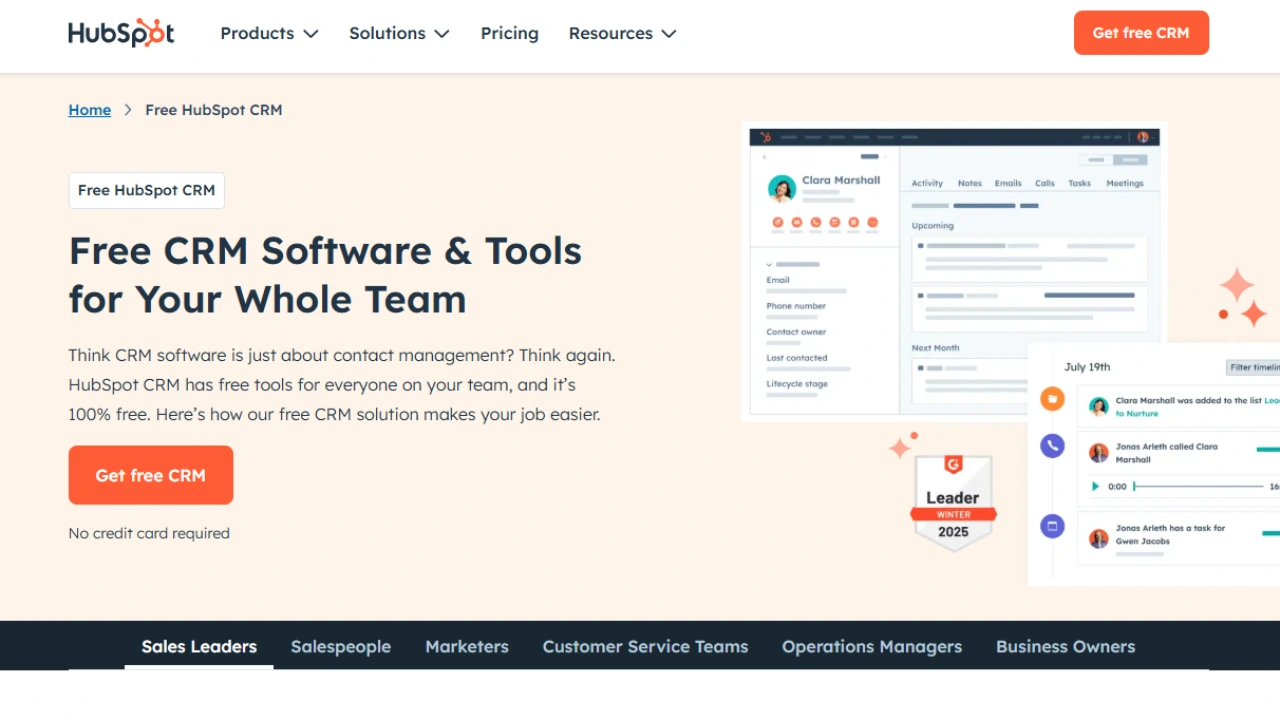This screenshot has height=720, width=1280.
Task: Select the Calls tab in the CRM preview
Action: 1045,183
